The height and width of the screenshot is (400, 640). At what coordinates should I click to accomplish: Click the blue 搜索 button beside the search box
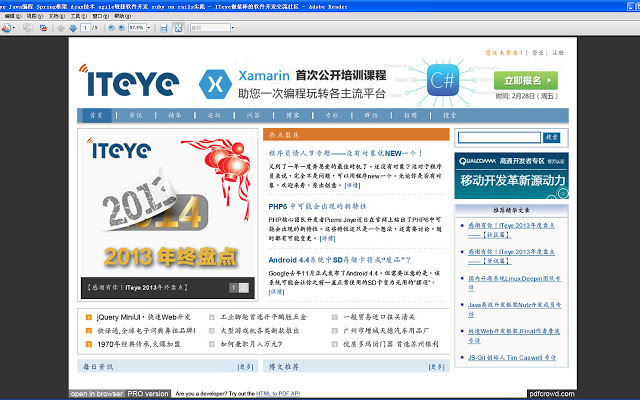click(551, 138)
